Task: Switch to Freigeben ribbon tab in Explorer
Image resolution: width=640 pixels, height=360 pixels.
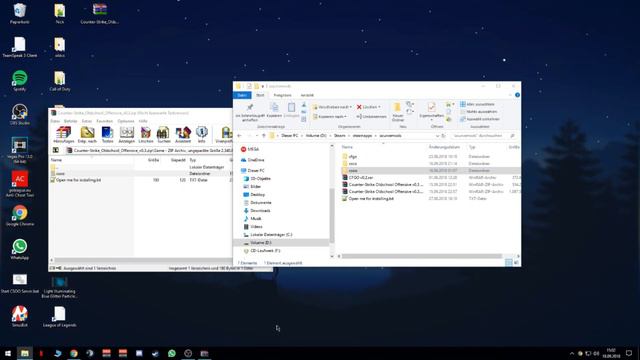Action: pos(282,95)
